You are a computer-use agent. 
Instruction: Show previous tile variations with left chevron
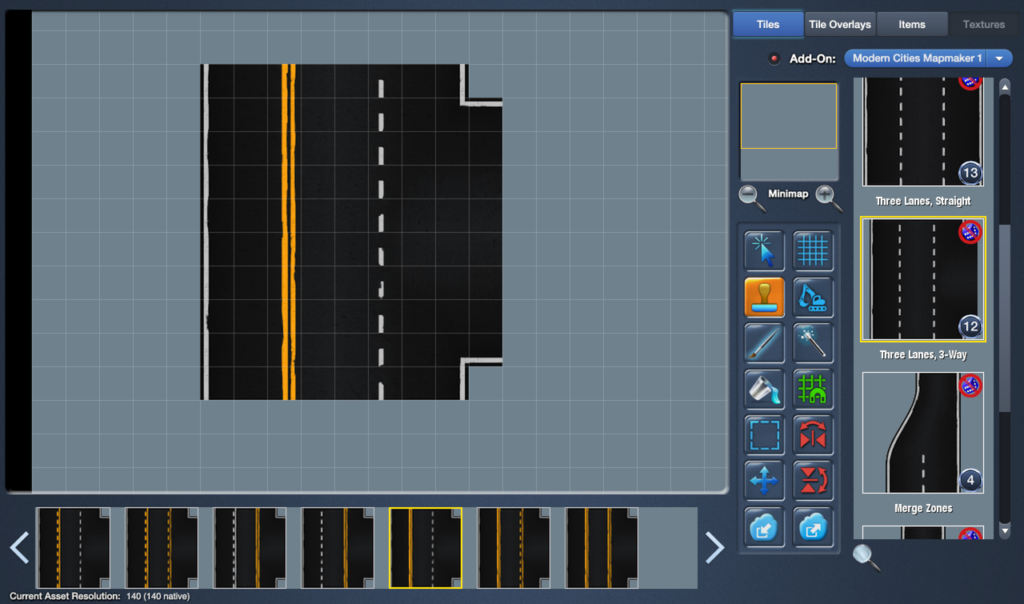tap(19, 547)
